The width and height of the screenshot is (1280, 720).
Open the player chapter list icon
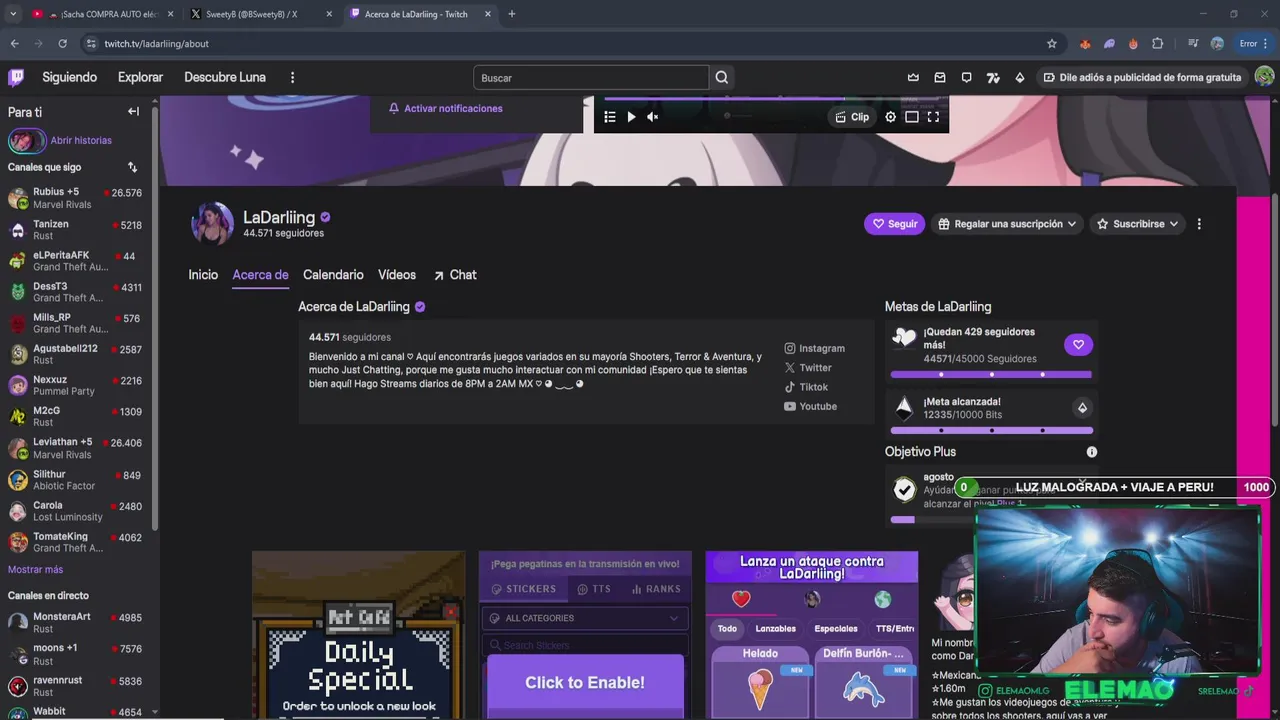[610, 117]
